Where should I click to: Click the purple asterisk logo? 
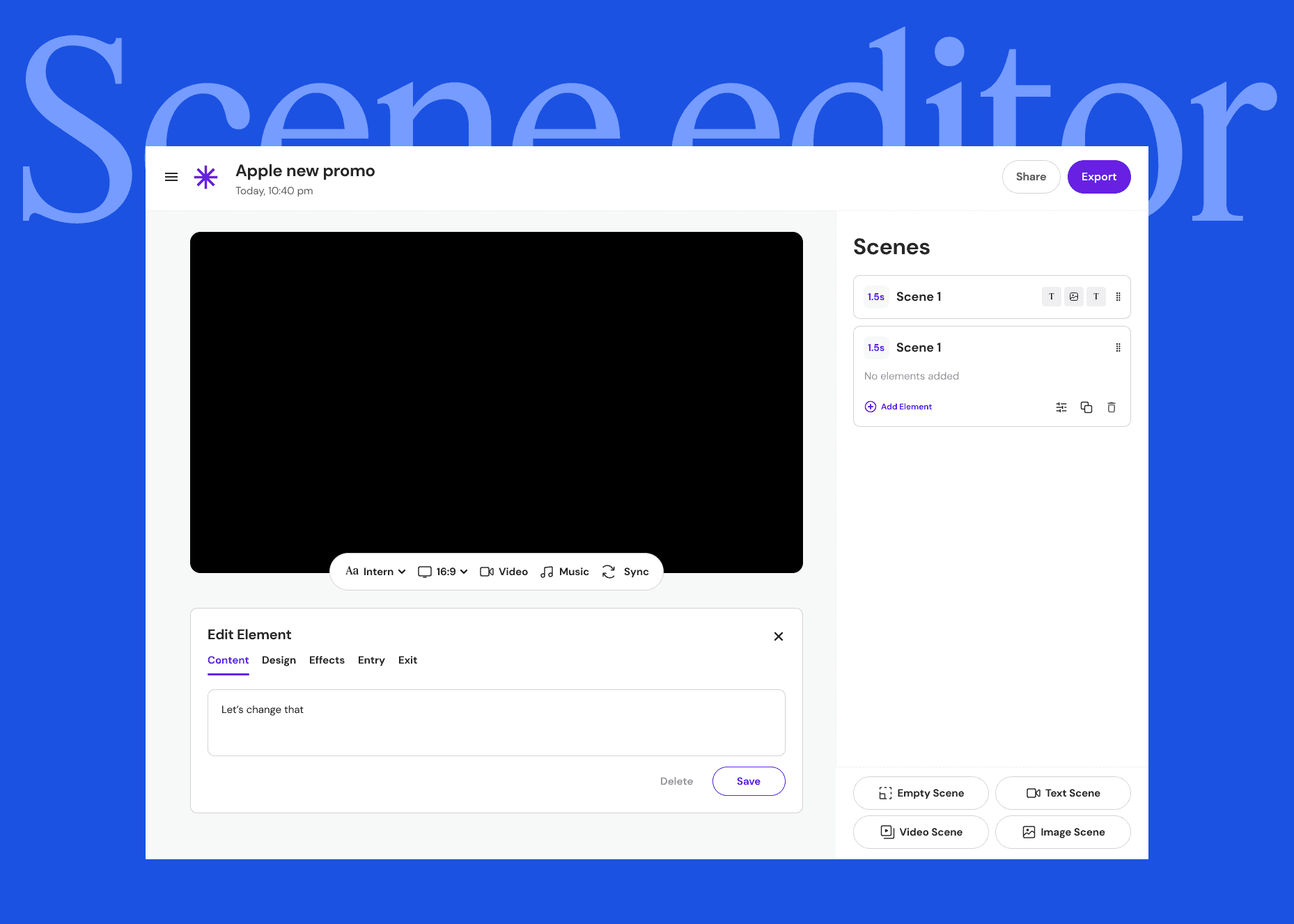click(205, 177)
